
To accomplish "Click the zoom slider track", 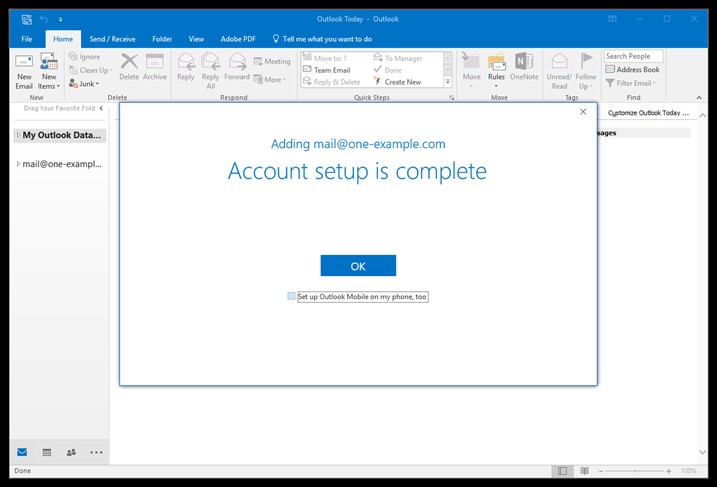I will pyautogui.click(x=635, y=471).
